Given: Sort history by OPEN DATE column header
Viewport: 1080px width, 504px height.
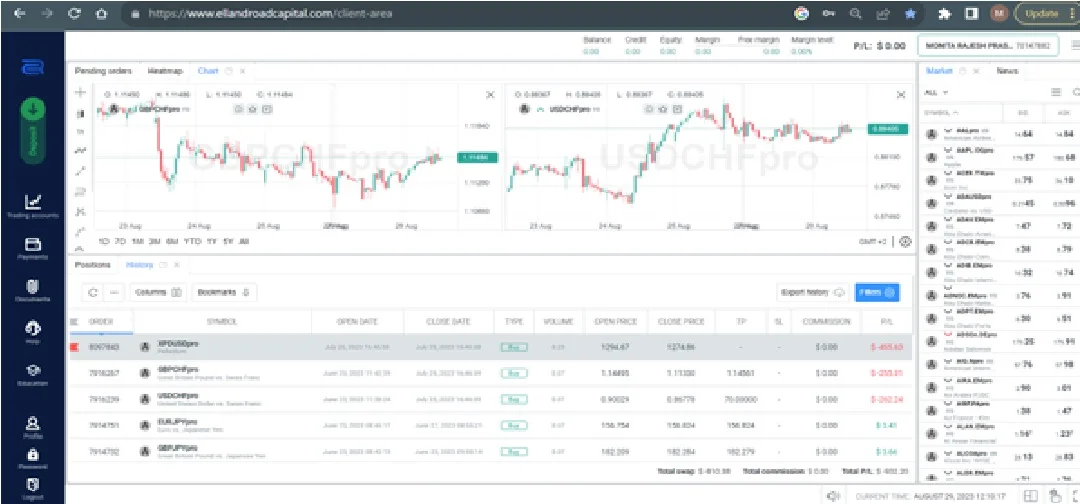Looking at the screenshot, I should (x=357, y=322).
